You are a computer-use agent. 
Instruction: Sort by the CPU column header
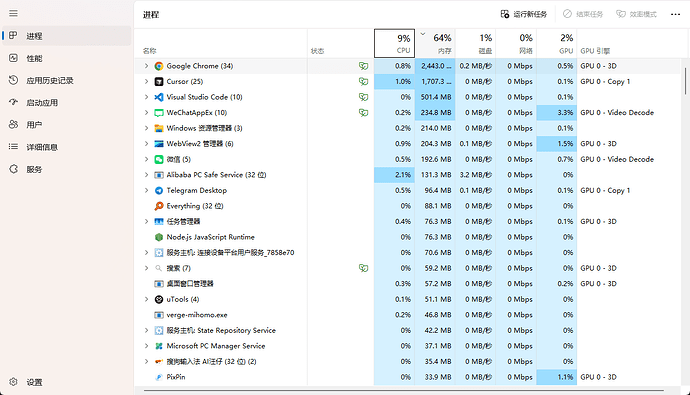[x=394, y=44]
